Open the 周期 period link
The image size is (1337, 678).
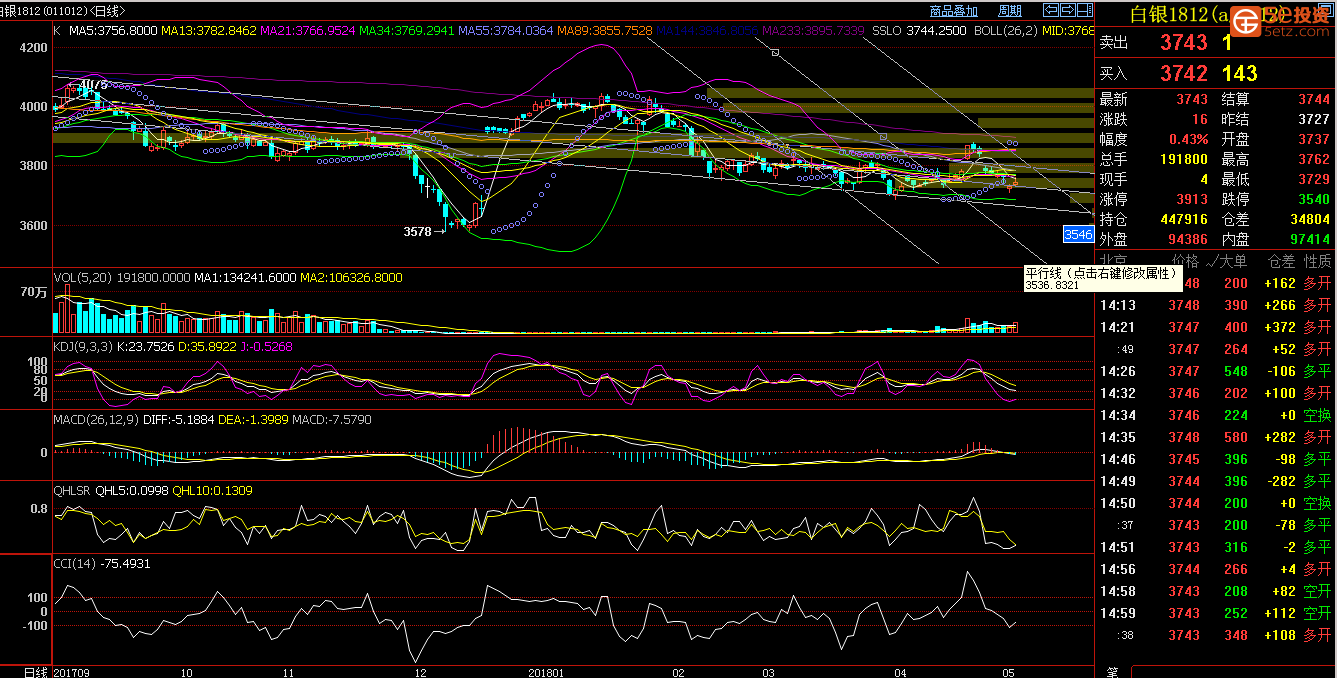click(1010, 11)
